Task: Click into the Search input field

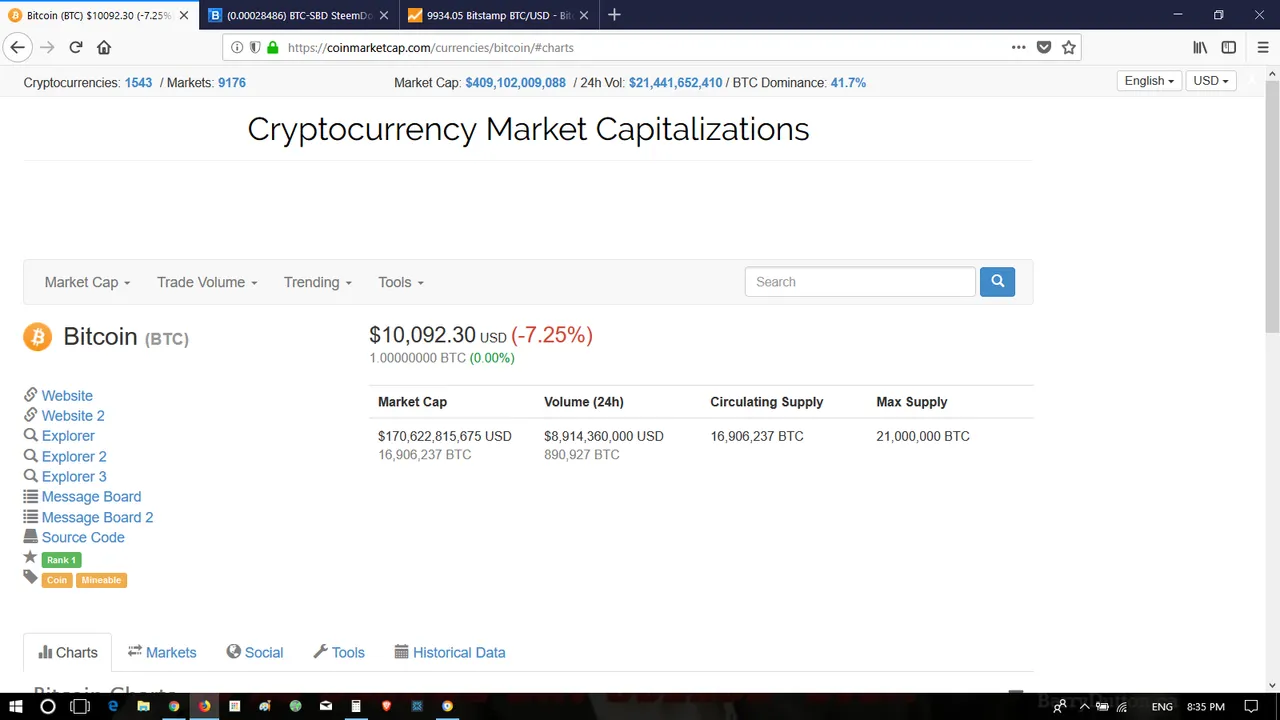Action: pyautogui.click(x=860, y=282)
